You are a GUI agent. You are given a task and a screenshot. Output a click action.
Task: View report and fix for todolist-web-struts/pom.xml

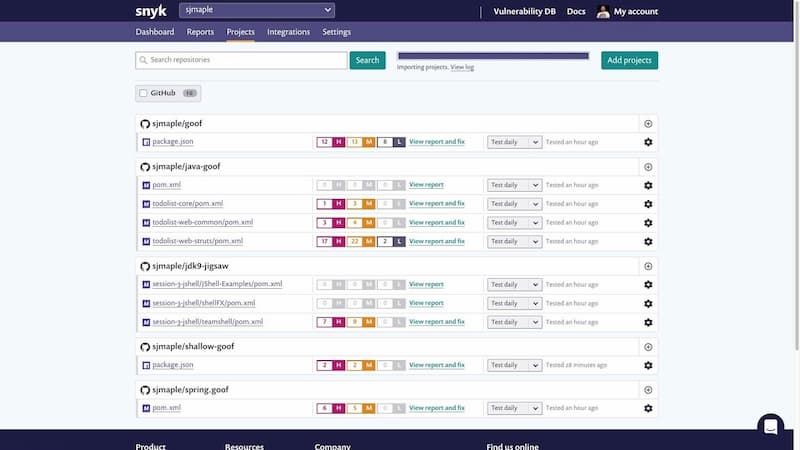pyautogui.click(x=437, y=241)
